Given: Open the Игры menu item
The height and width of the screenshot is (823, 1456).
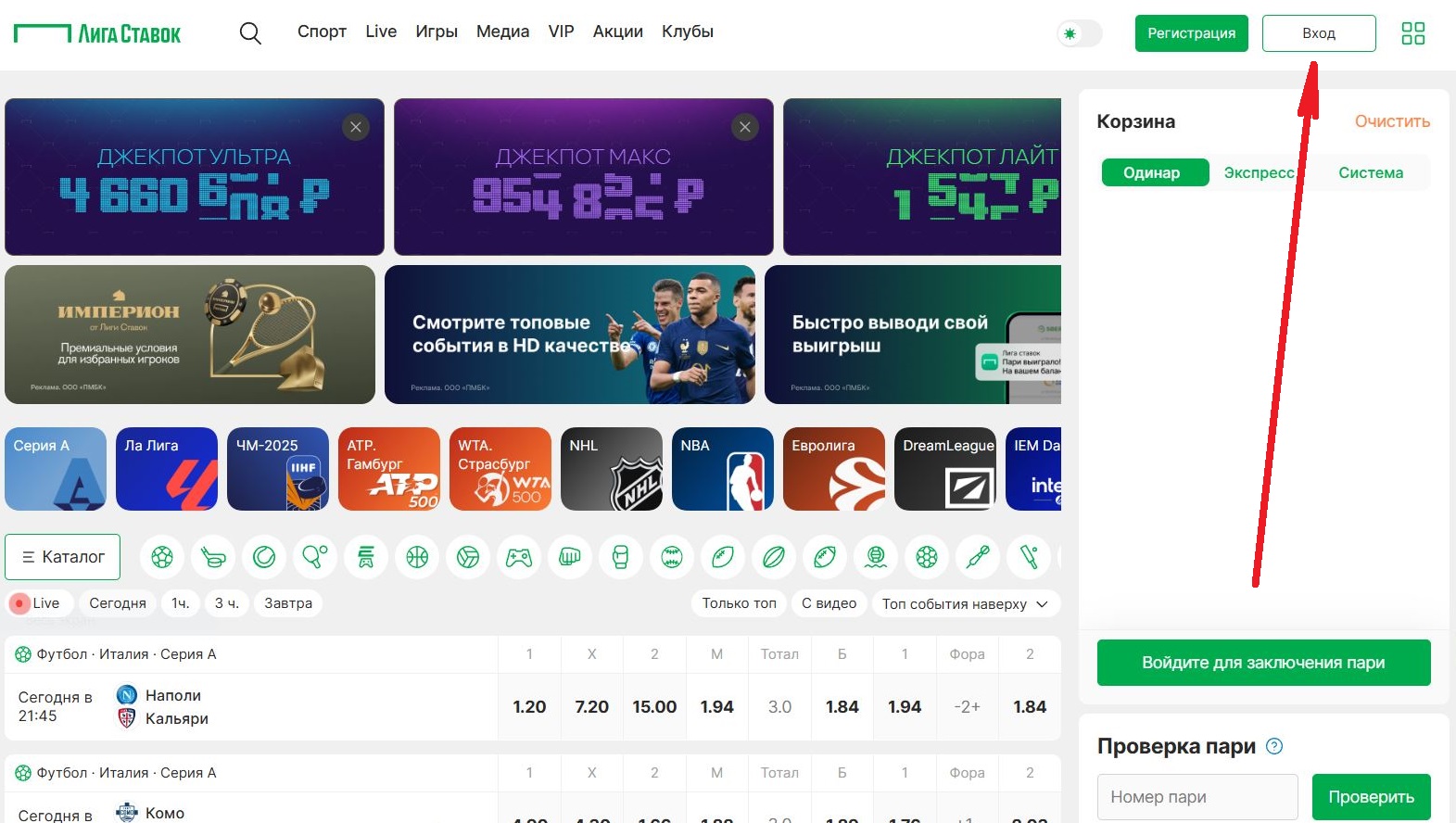Looking at the screenshot, I should pos(437,32).
